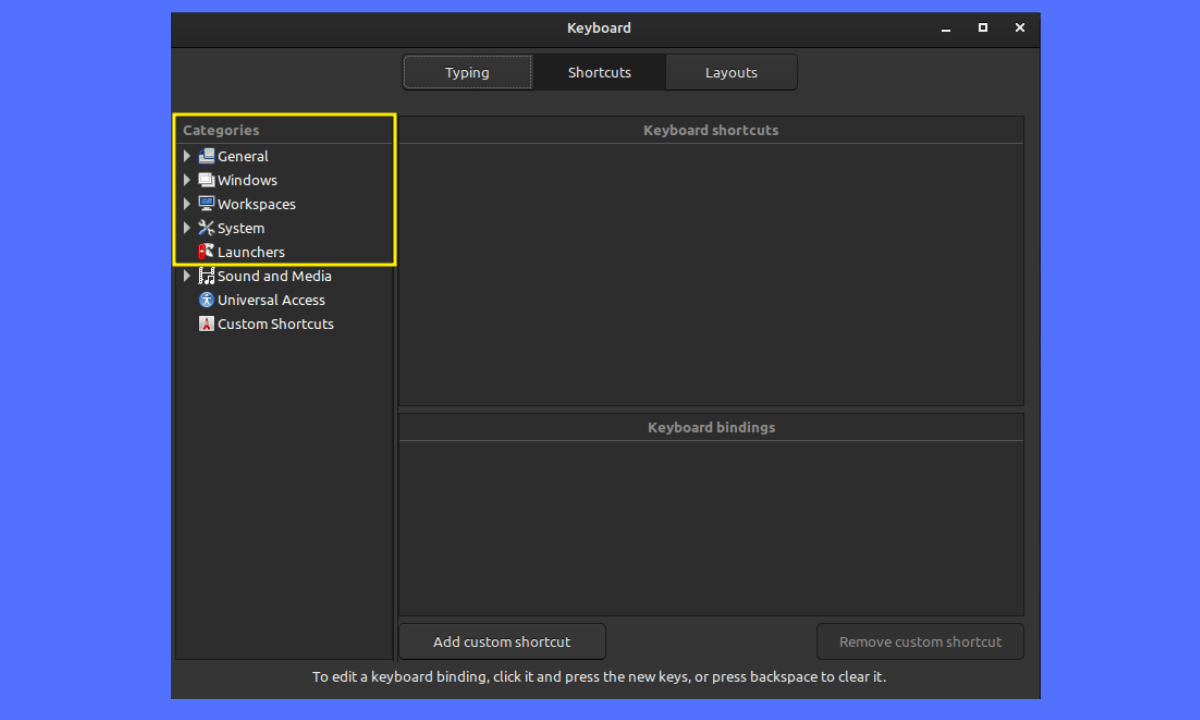Select the Sound and Media icon
The width and height of the screenshot is (1200, 720).
click(x=206, y=276)
